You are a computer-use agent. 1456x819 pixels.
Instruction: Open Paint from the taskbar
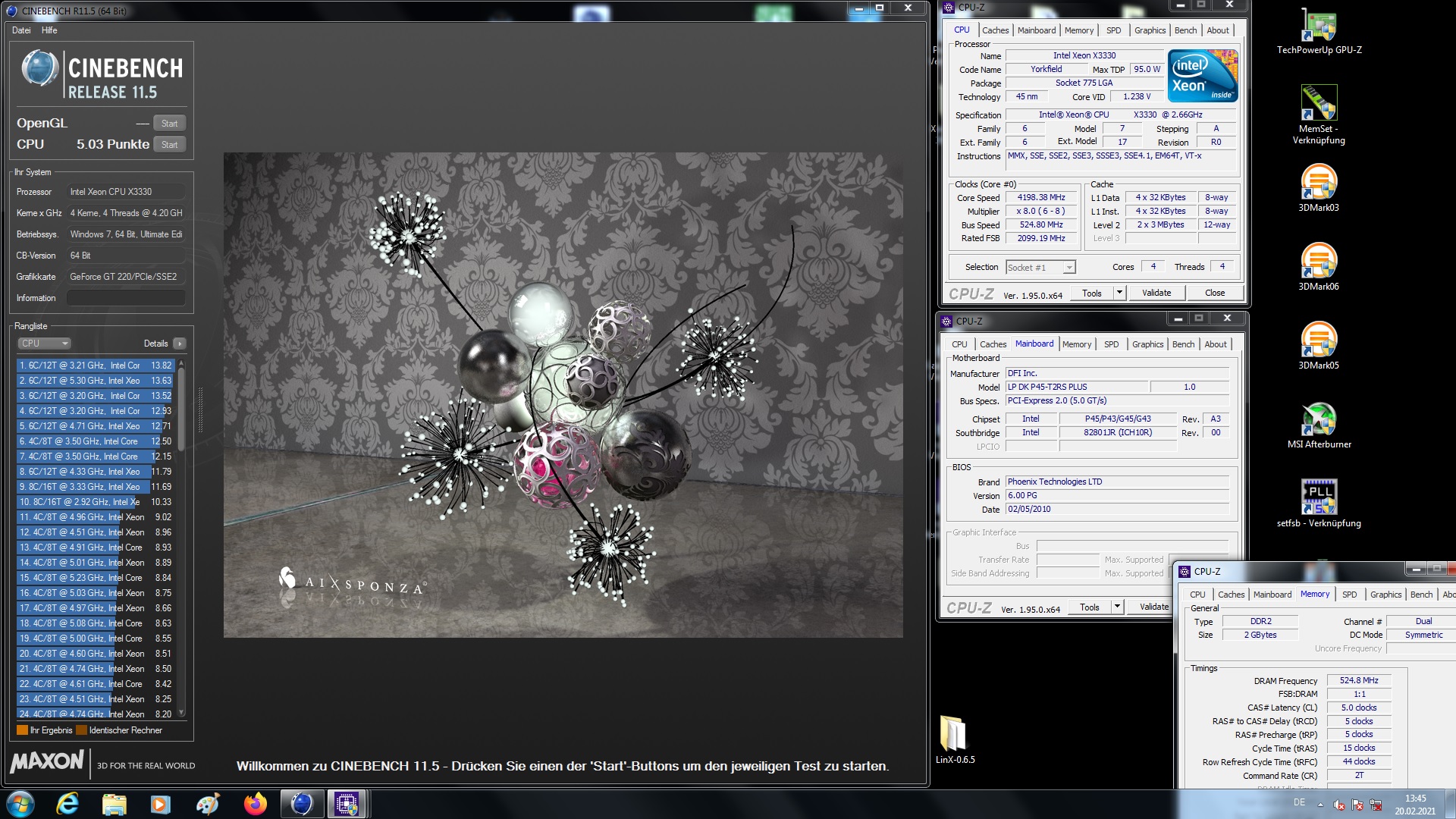[x=208, y=804]
